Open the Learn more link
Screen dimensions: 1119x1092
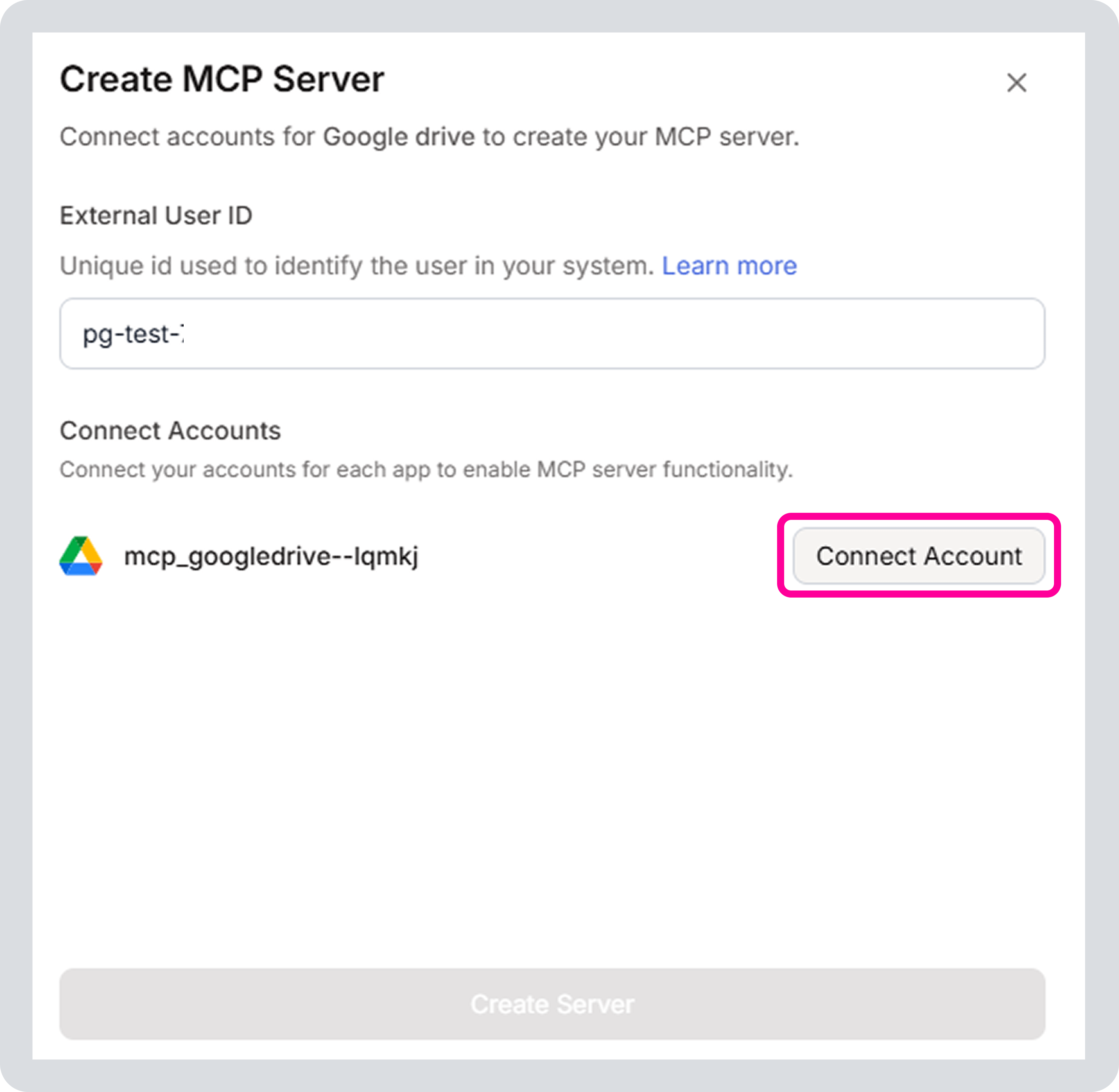click(729, 265)
